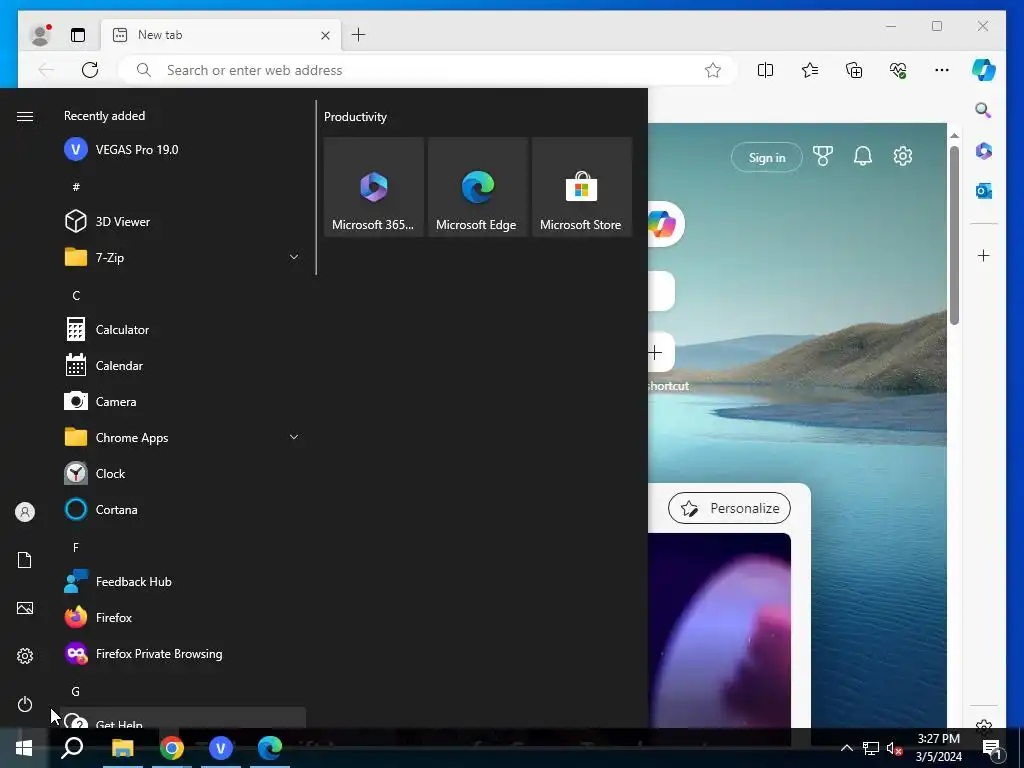Toggle Edge split screen
The image size is (1024, 768).
click(765, 70)
